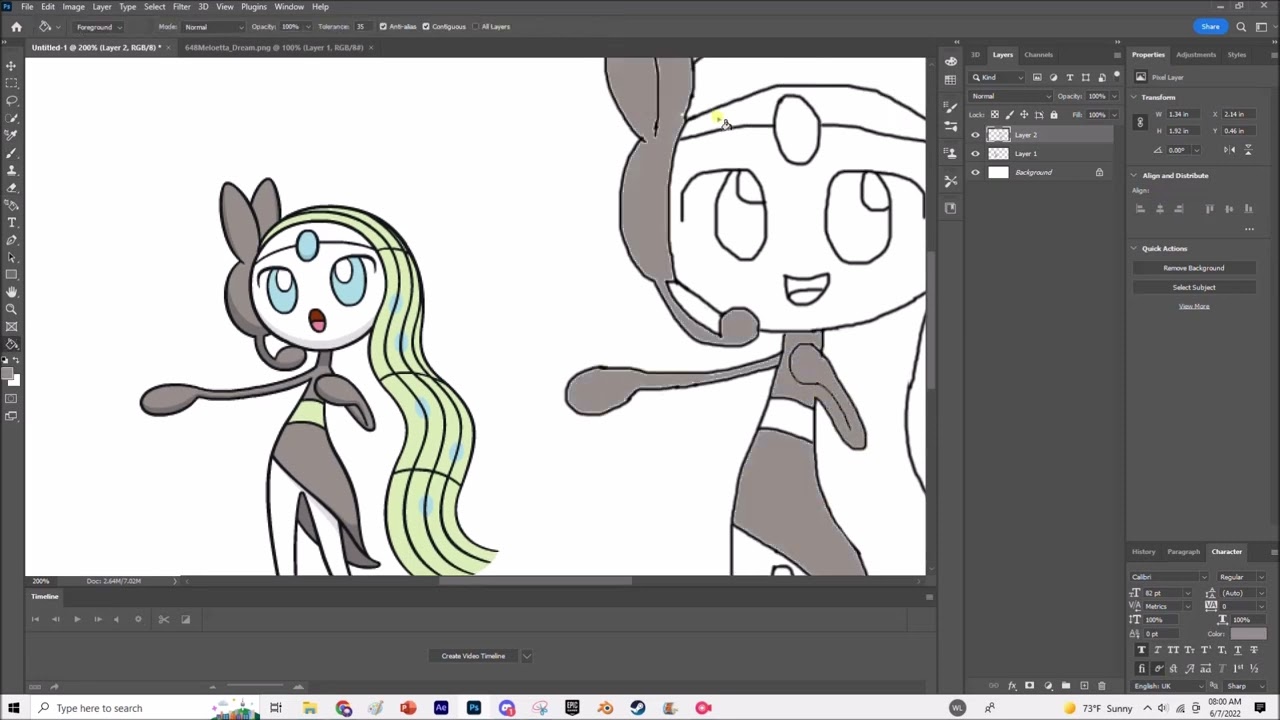Delete layer with the trash icon
The image size is (1280, 720).
click(1101, 686)
